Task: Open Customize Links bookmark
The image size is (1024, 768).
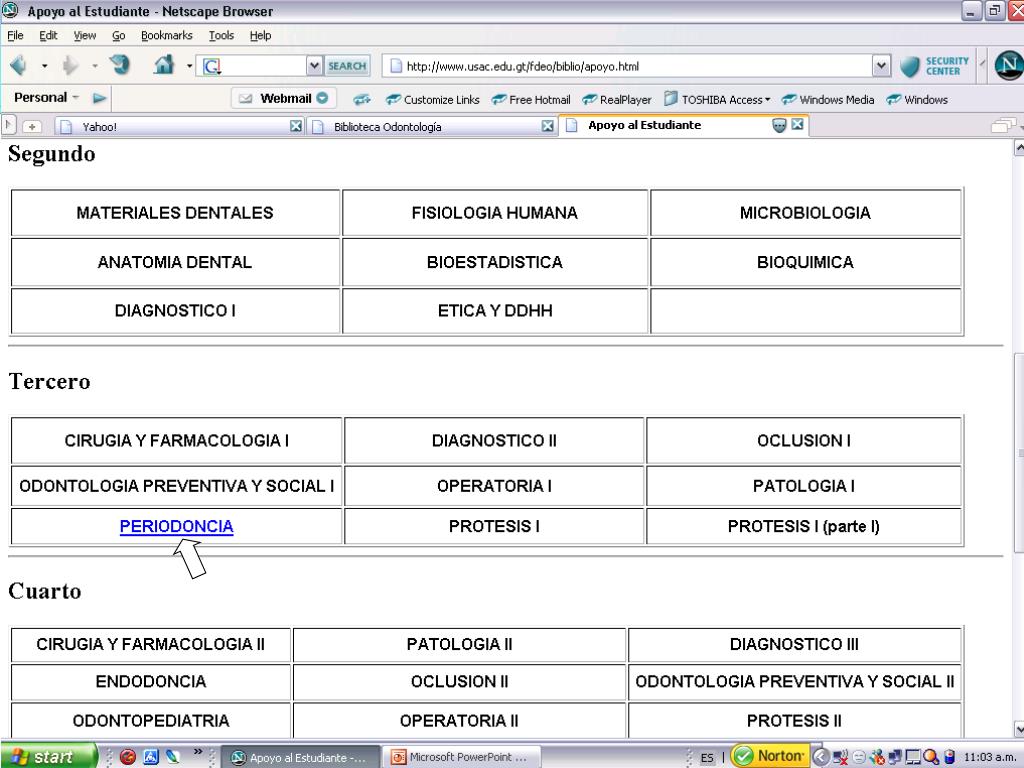Action: pos(432,99)
